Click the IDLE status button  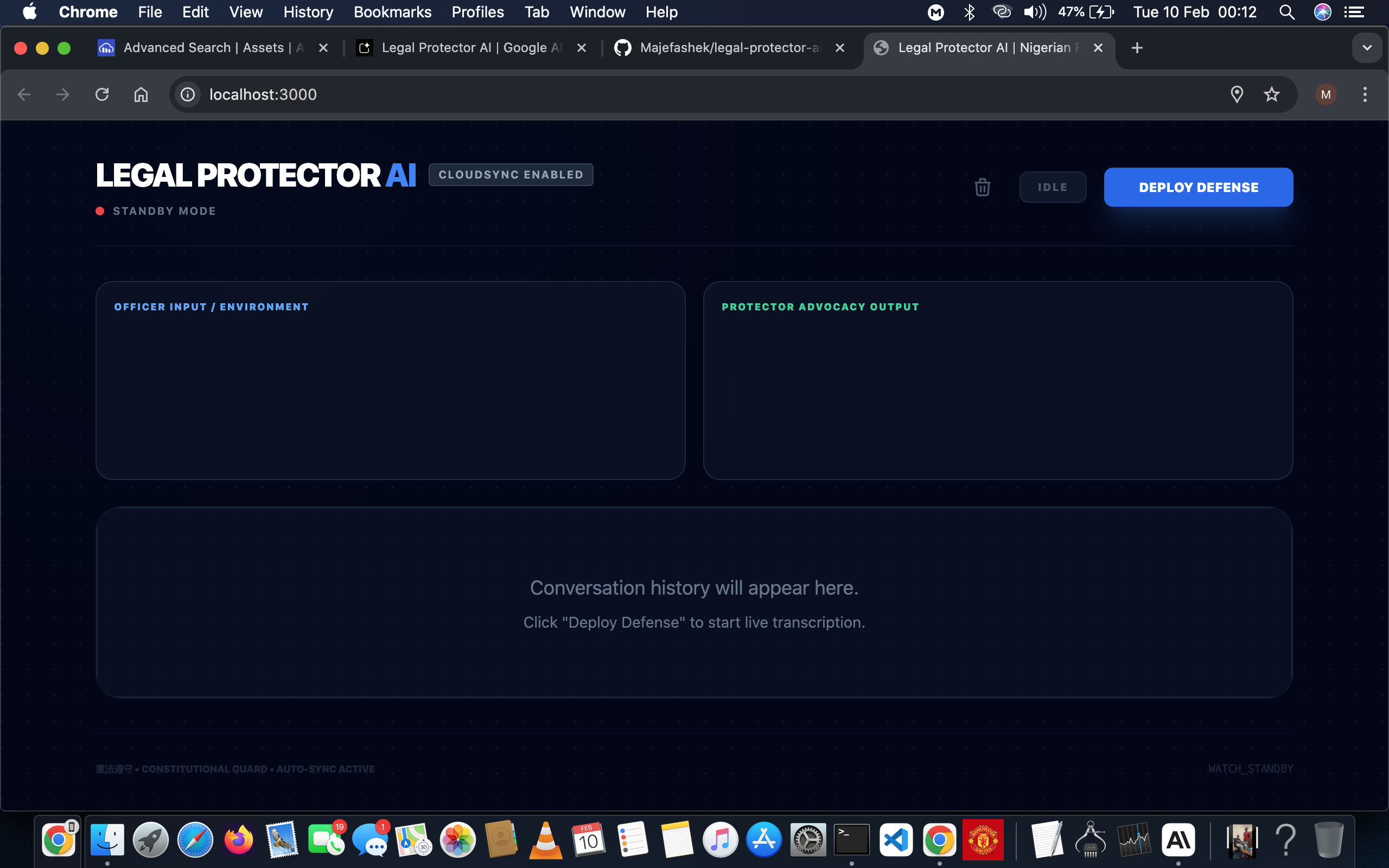coord(1052,187)
